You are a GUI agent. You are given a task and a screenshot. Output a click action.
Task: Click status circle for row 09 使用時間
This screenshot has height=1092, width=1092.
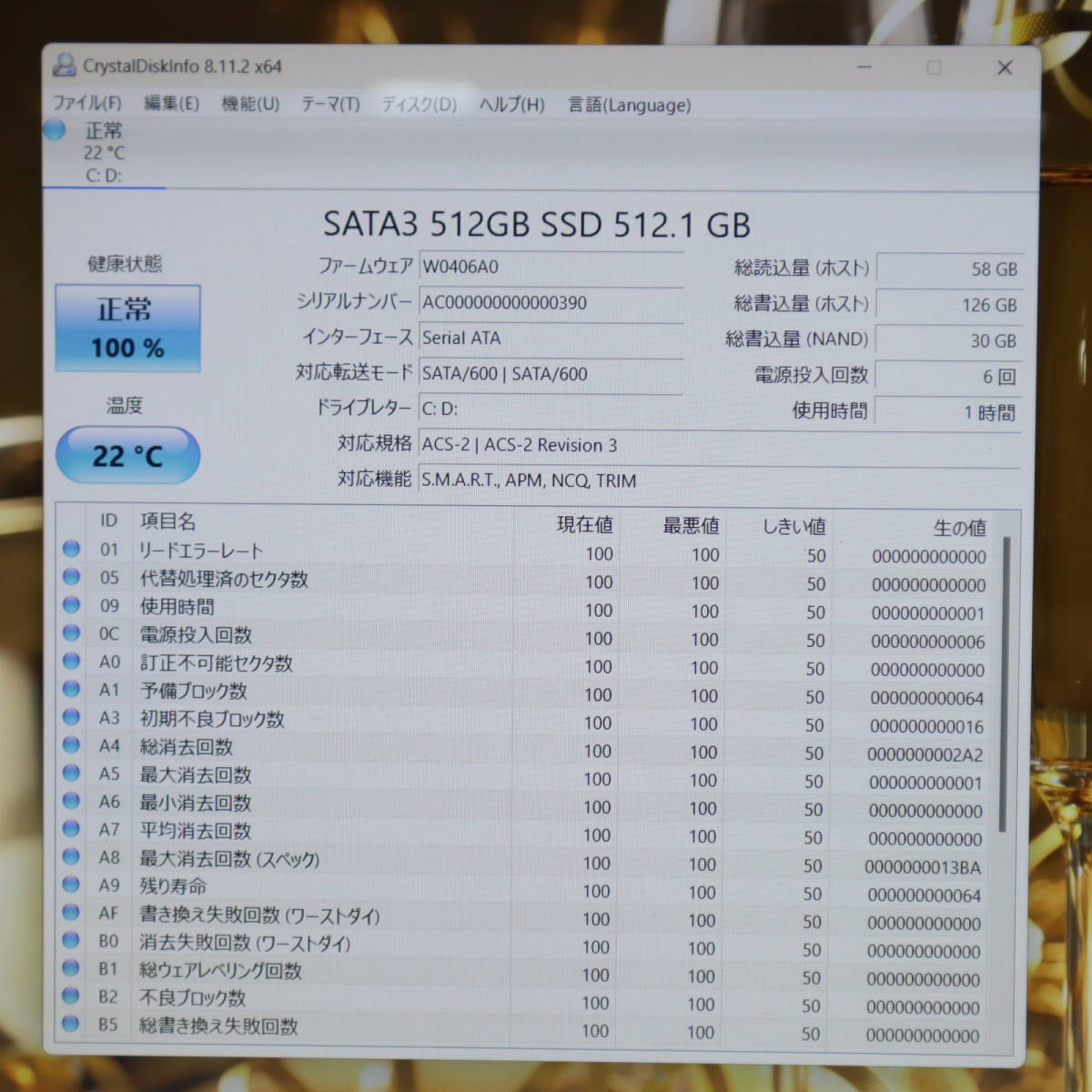71,605
